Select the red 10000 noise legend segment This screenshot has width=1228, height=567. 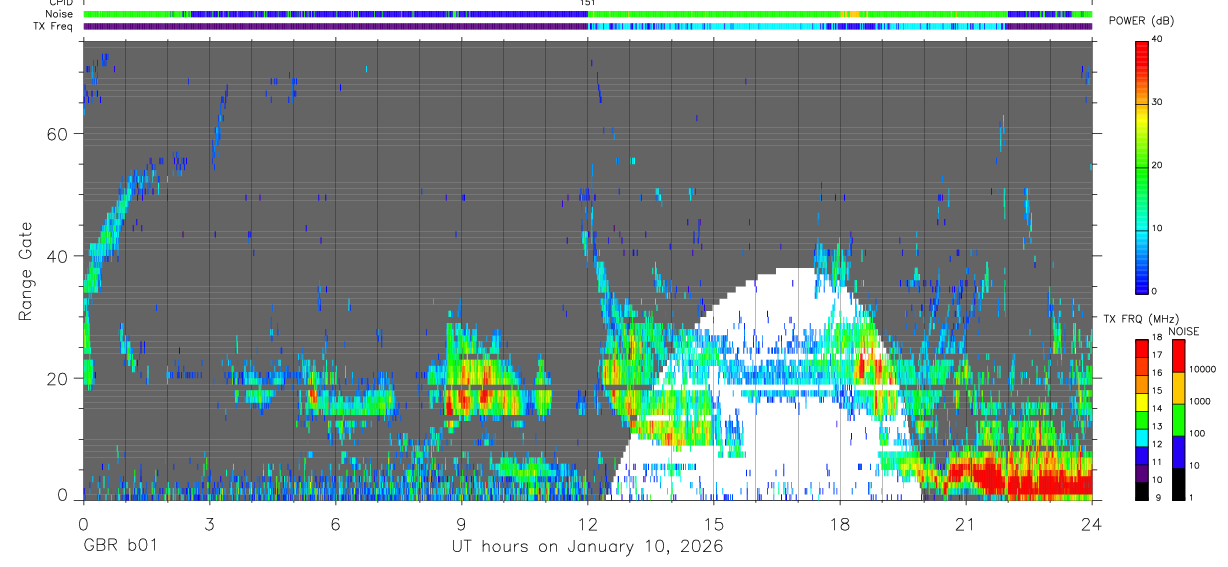pos(1178,356)
